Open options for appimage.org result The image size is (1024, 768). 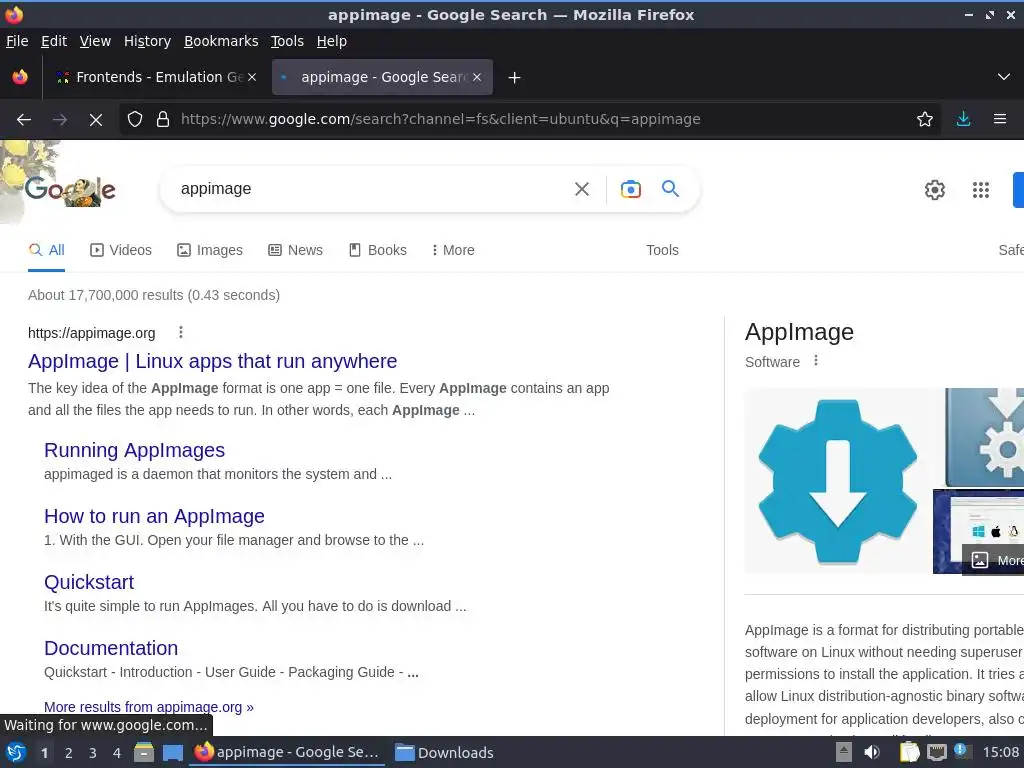tap(181, 332)
